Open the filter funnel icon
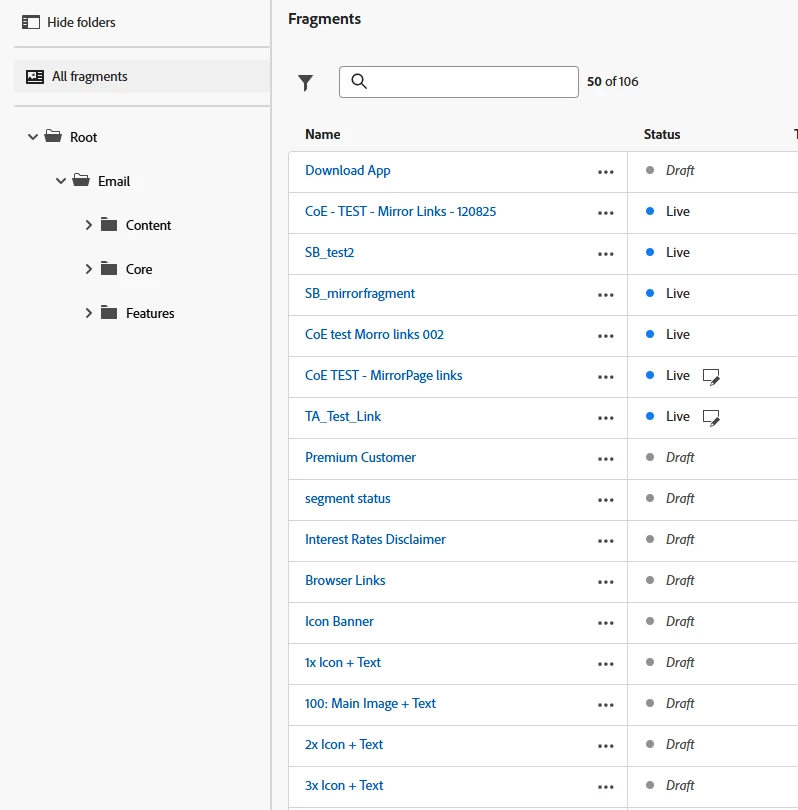The height and width of the screenshot is (810, 798). tap(306, 83)
